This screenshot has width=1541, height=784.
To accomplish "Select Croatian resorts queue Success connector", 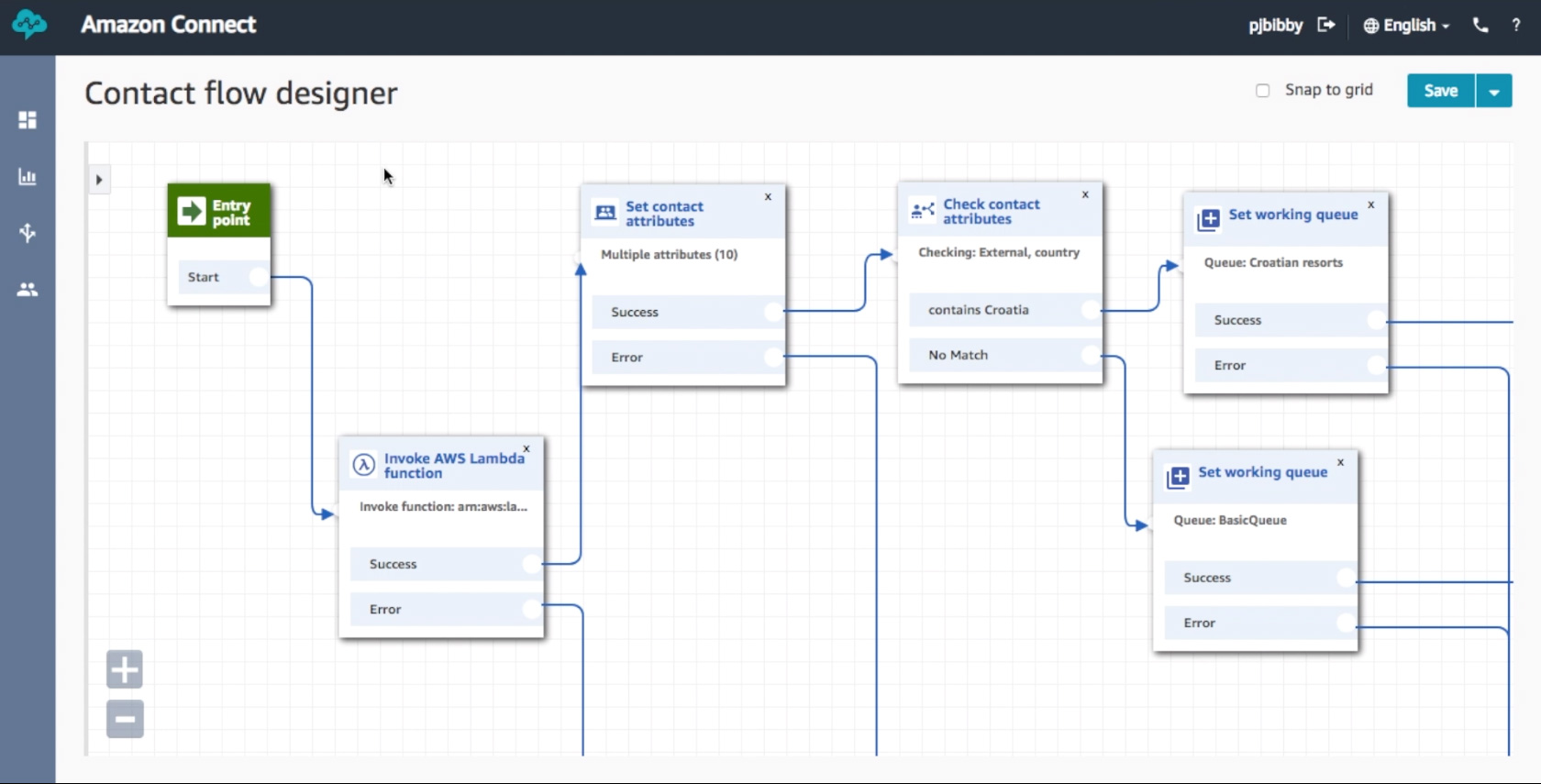I will point(1377,320).
